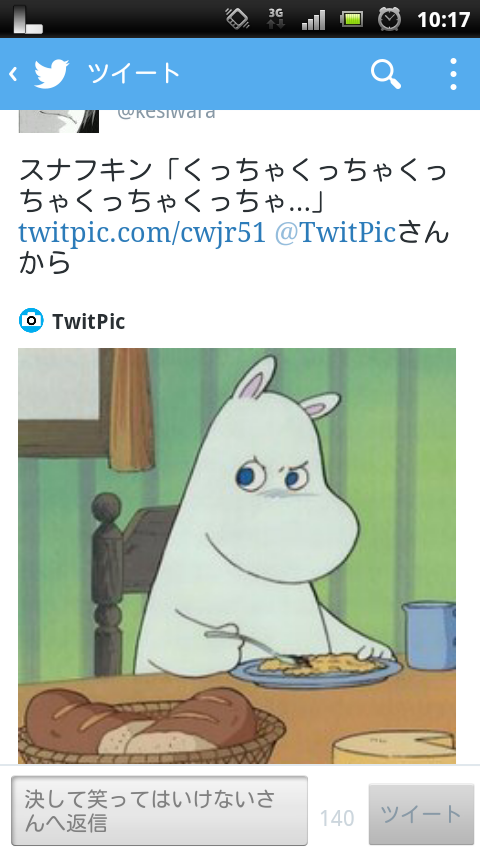Tap the 140 character counter
Image resolution: width=480 pixels, height=854 pixels.
click(x=337, y=818)
